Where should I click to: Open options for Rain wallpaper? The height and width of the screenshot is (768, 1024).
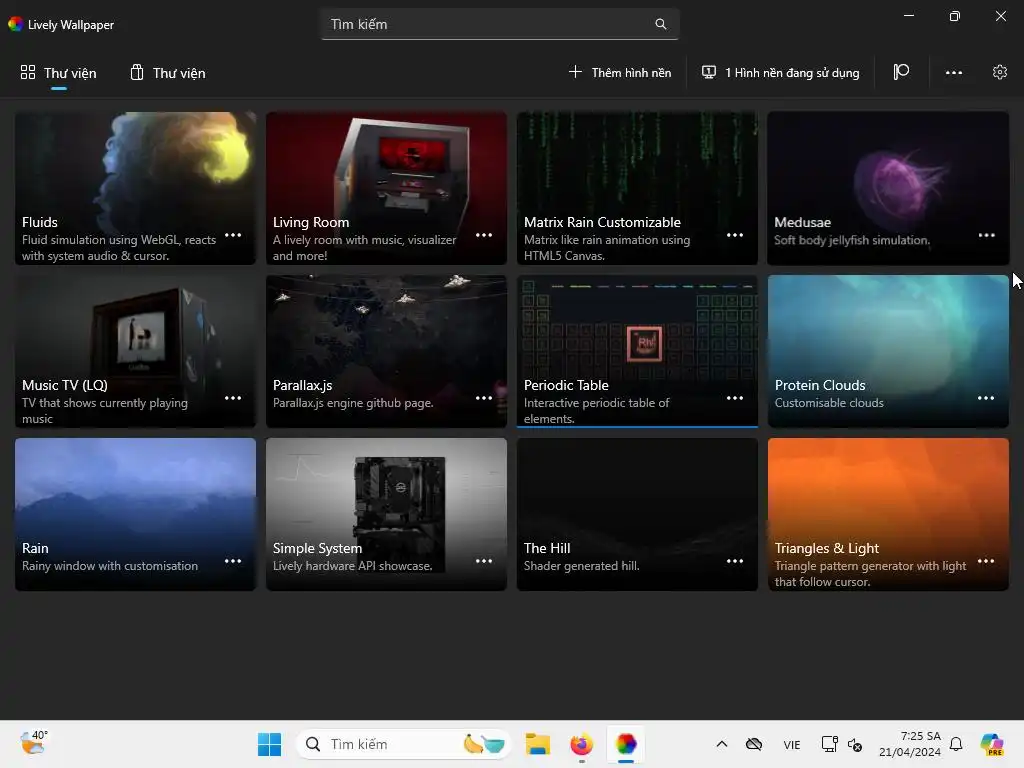pyautogui.click(x=233, y=561)
